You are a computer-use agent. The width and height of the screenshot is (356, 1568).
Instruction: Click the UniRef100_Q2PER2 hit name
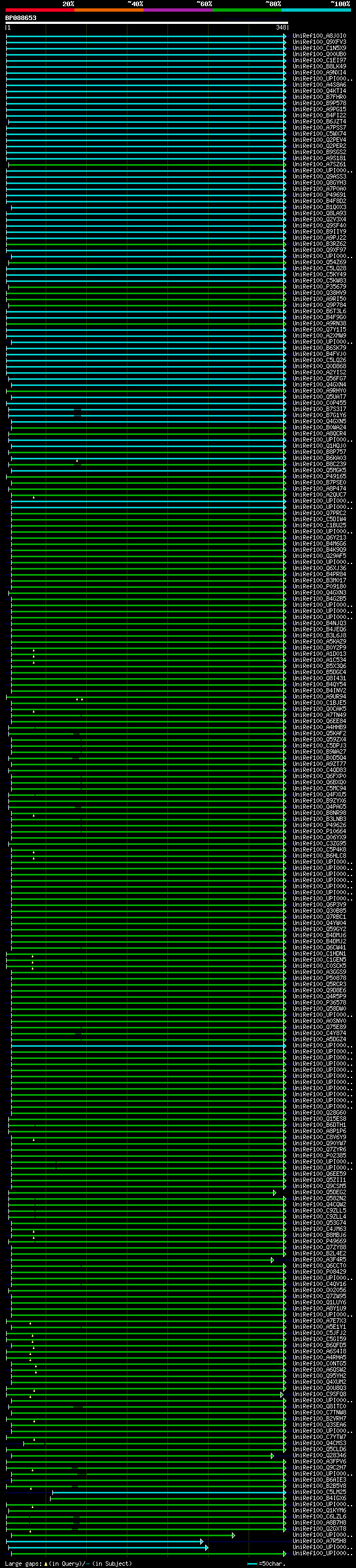319,146
